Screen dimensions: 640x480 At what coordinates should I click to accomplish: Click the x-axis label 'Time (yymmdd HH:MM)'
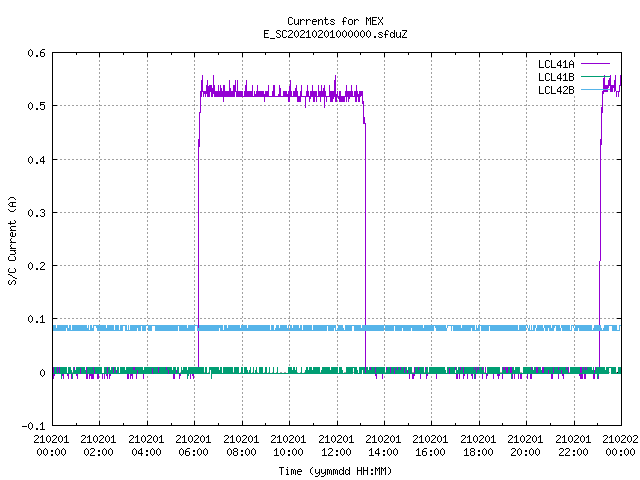(335, 471)
